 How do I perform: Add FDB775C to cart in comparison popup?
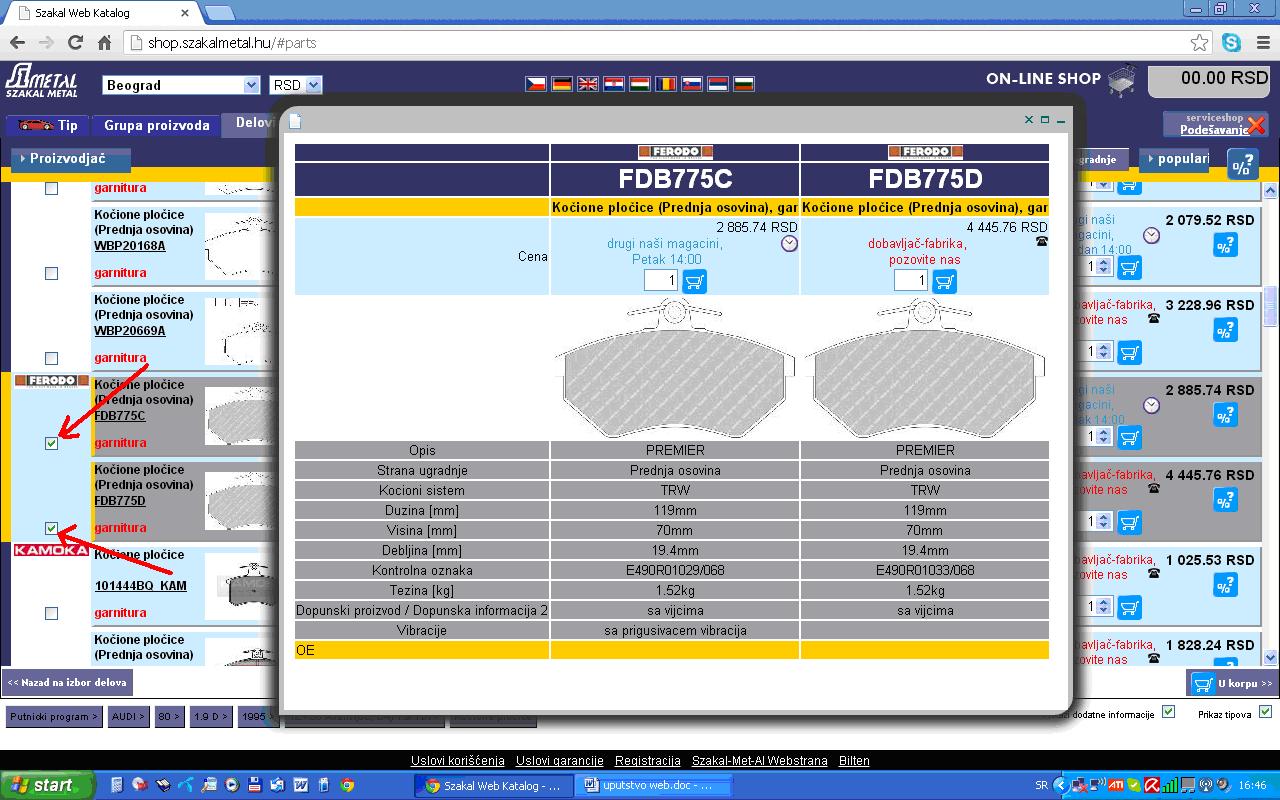tap(694, 281)
